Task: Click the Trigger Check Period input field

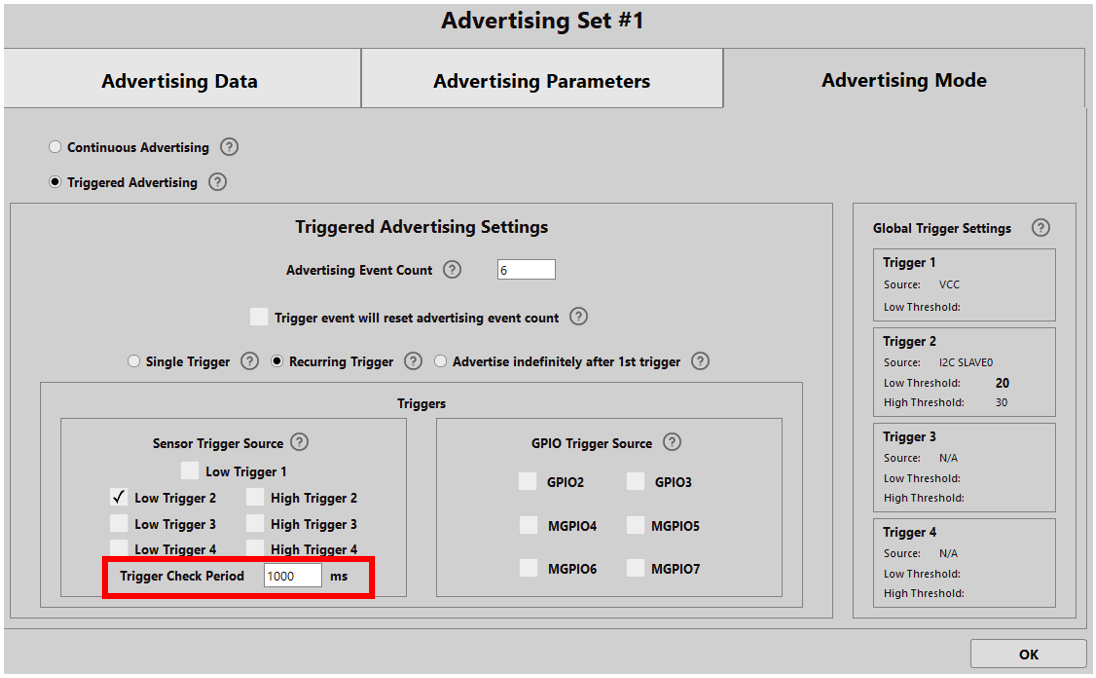Action: [x=293, y=576]
